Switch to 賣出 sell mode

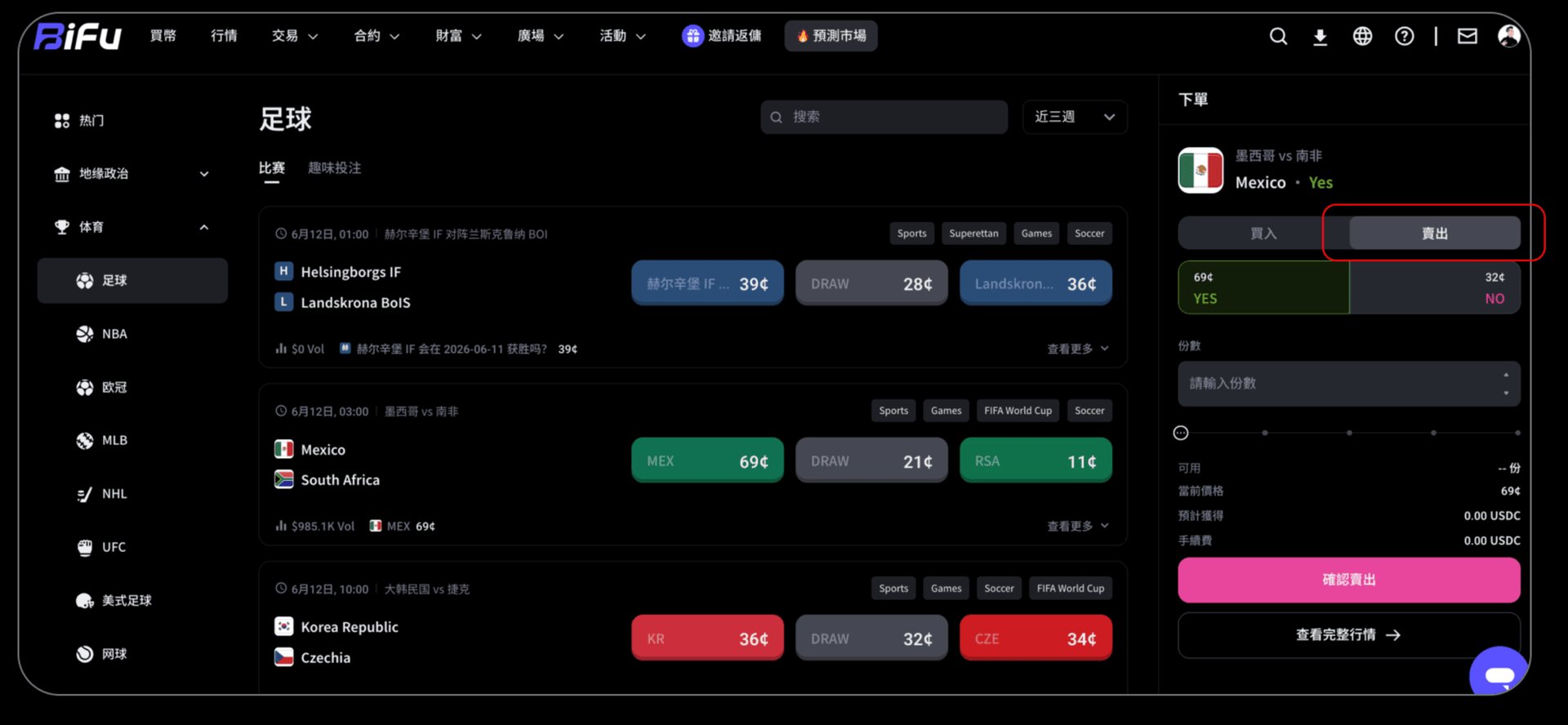1435,234
